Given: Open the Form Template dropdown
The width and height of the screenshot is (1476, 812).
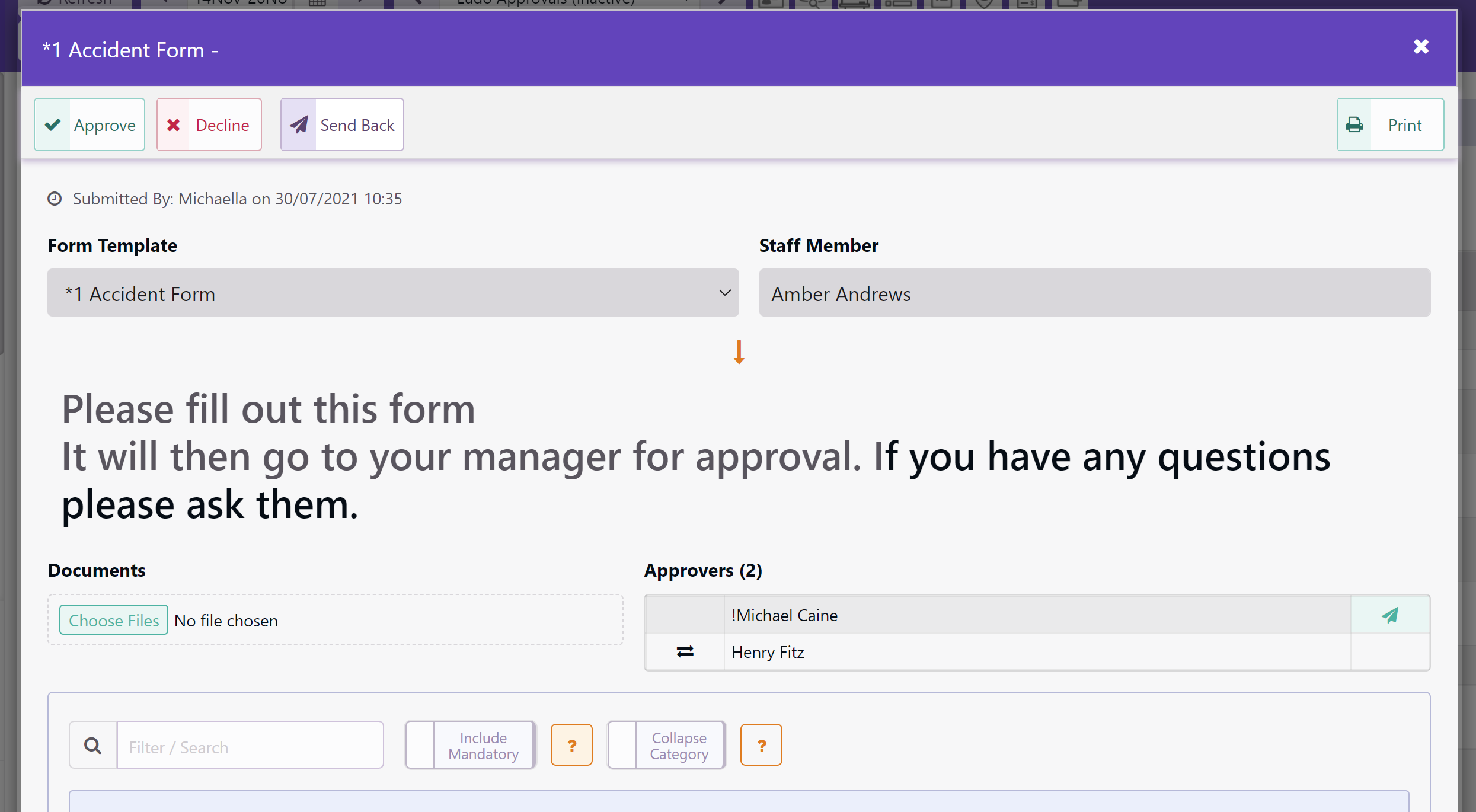Looking at the screenshot, I should [x=393, y=293].
